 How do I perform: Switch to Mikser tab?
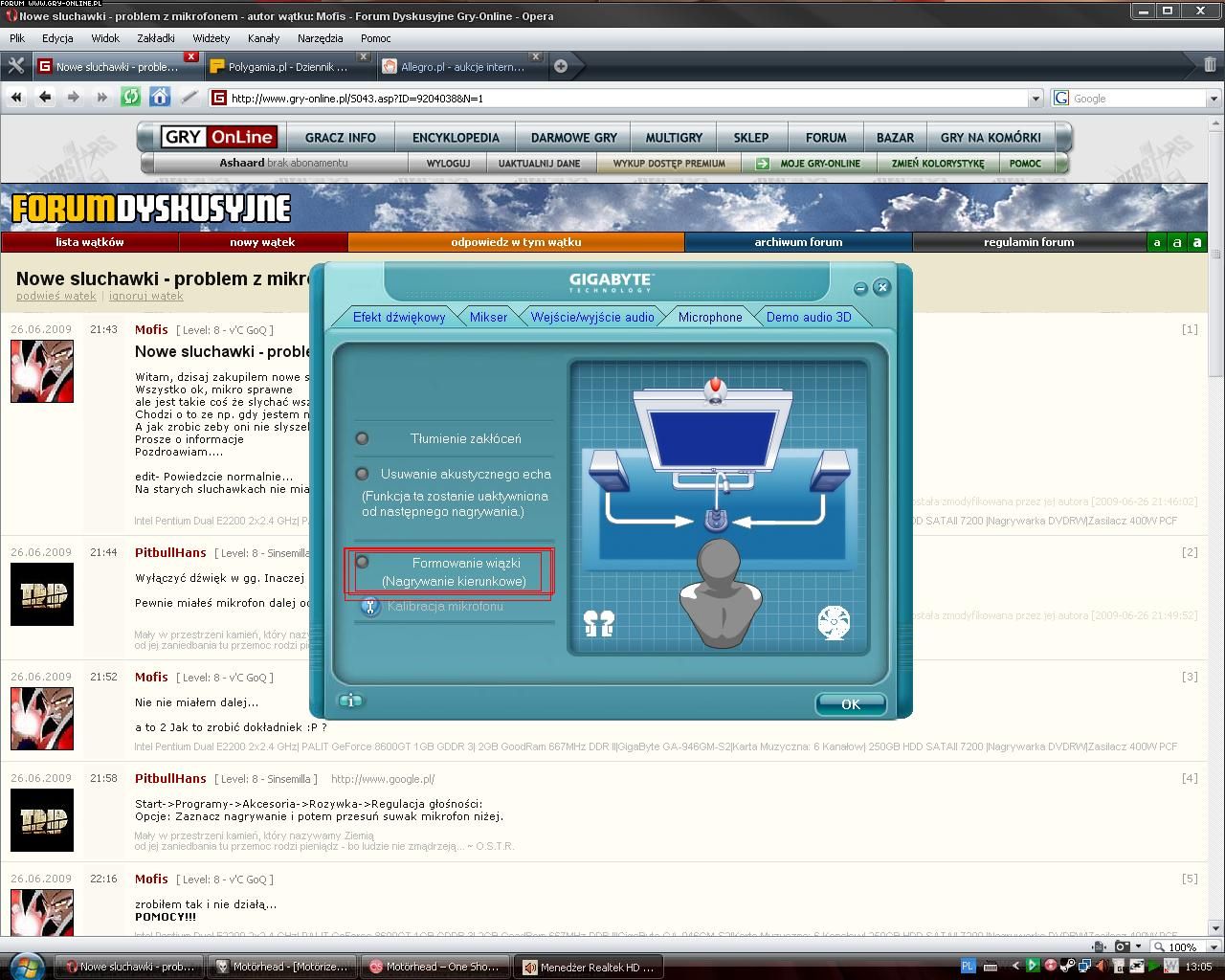pyautogui.click(x=488, y=317)
